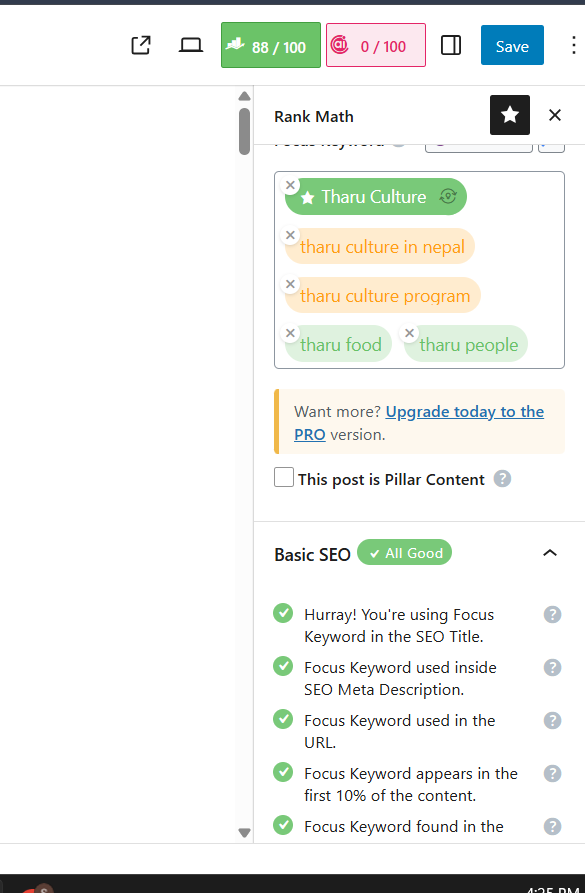585x893 pixels.
Task: Remove the 'tharu food' keyword
Action: 290,333
